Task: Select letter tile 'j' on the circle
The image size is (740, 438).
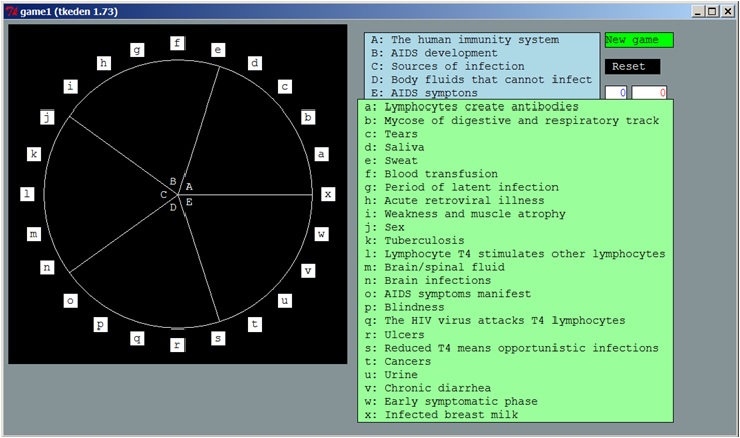Action: point(46,117)
